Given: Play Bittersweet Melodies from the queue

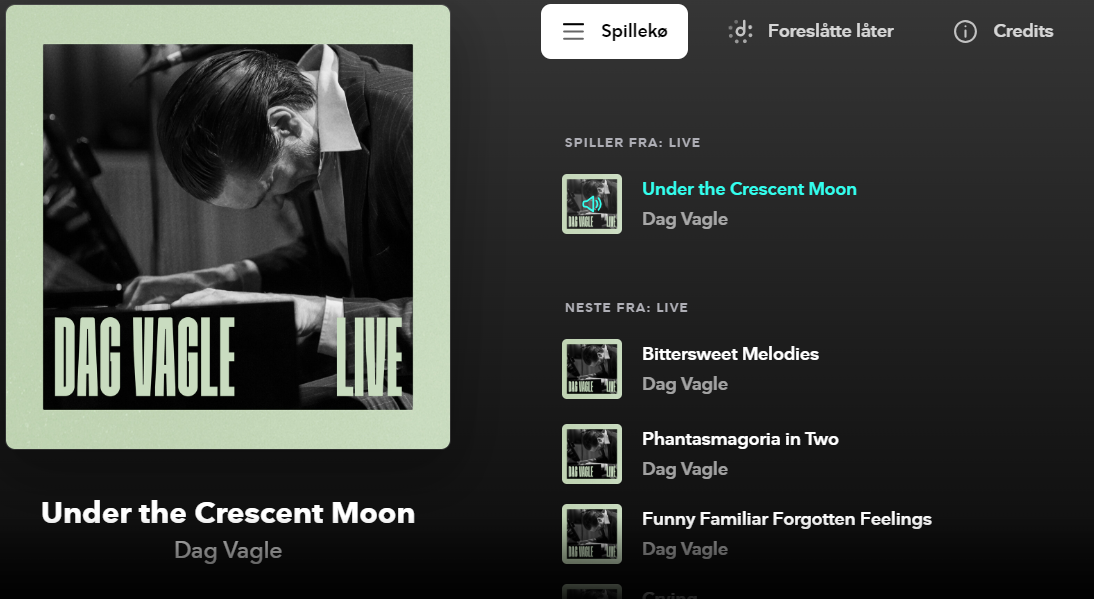Looking at the screenshot, I should [730, 354].
